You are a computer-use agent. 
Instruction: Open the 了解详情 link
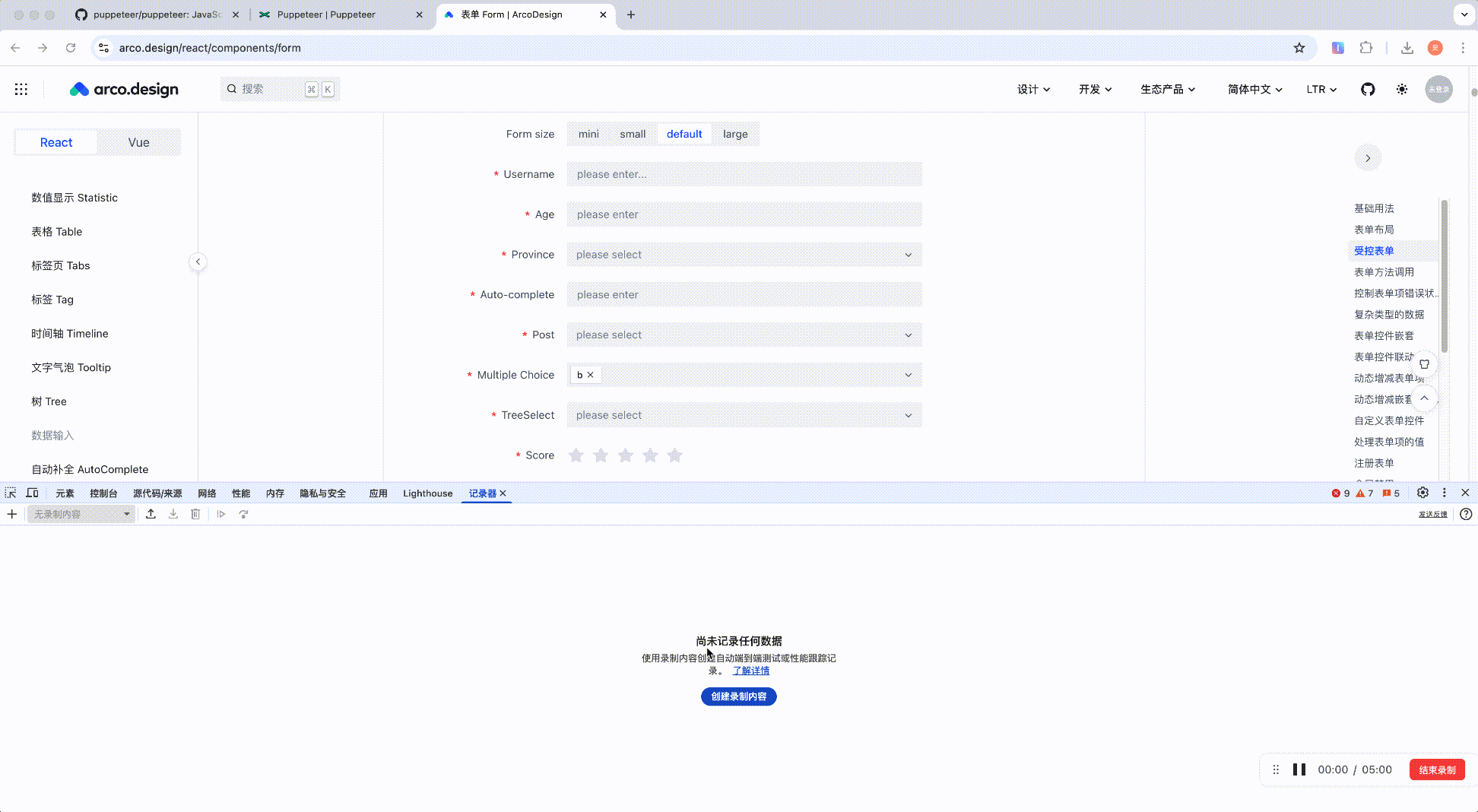tap(750, 671)
